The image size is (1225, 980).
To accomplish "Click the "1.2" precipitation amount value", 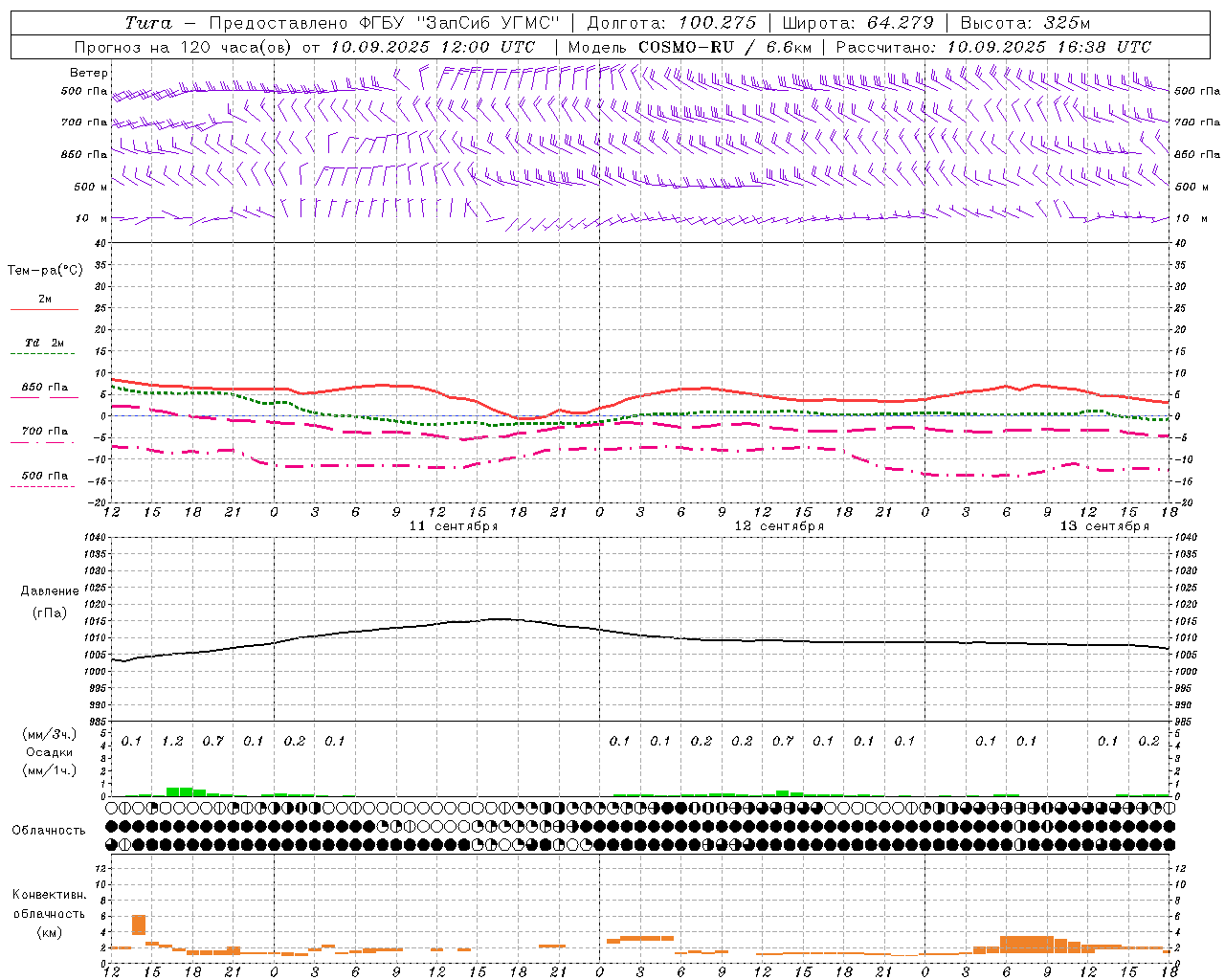I will pyautogui.click(x=172, y=741).
